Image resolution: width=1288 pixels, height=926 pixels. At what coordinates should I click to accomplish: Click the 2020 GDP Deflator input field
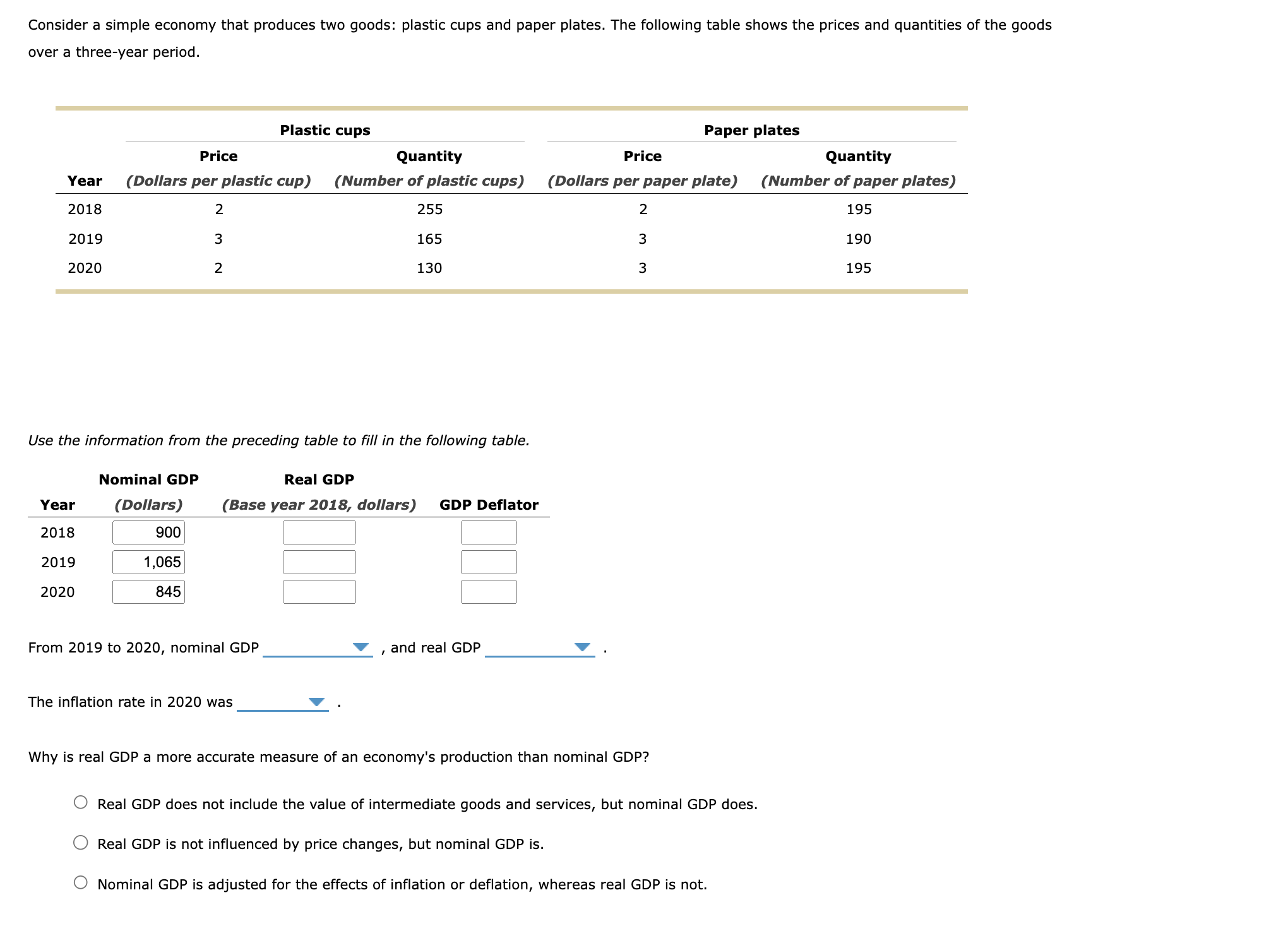(x=489, y=591)
